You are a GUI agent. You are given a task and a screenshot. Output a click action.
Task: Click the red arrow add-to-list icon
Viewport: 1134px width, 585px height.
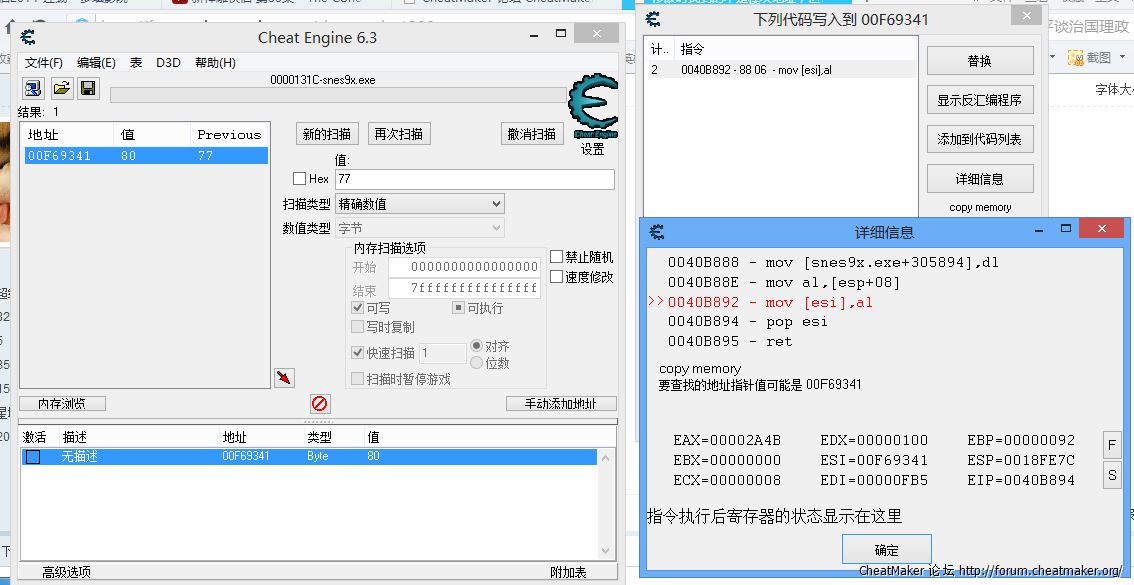284,377
